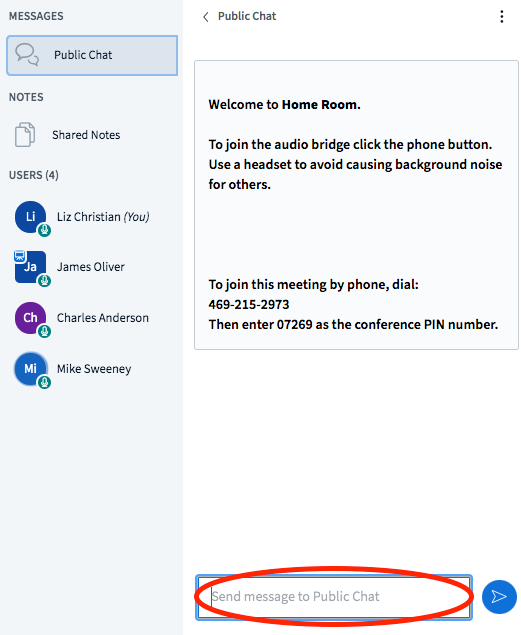This screenshot has height=635, width=521.
Task: Hide Public Chat with the back chevron
Action: tap(206, 17)
